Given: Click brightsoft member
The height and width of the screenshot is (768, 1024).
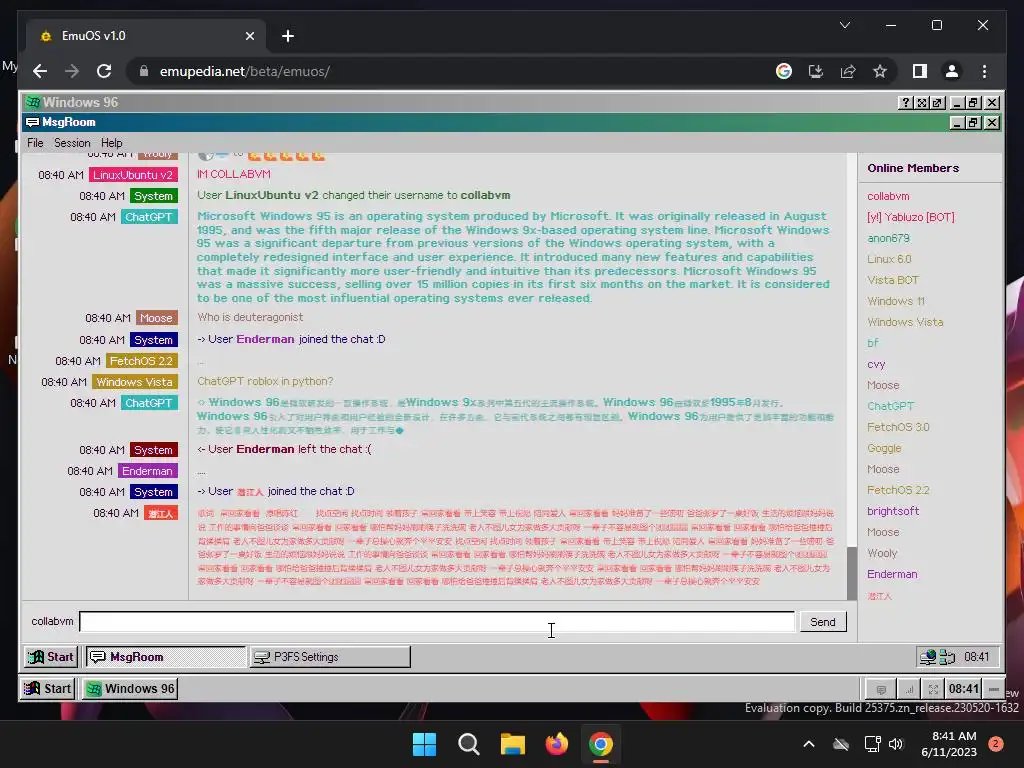Looking at the screenshot, I should click(x=893, y=511).
